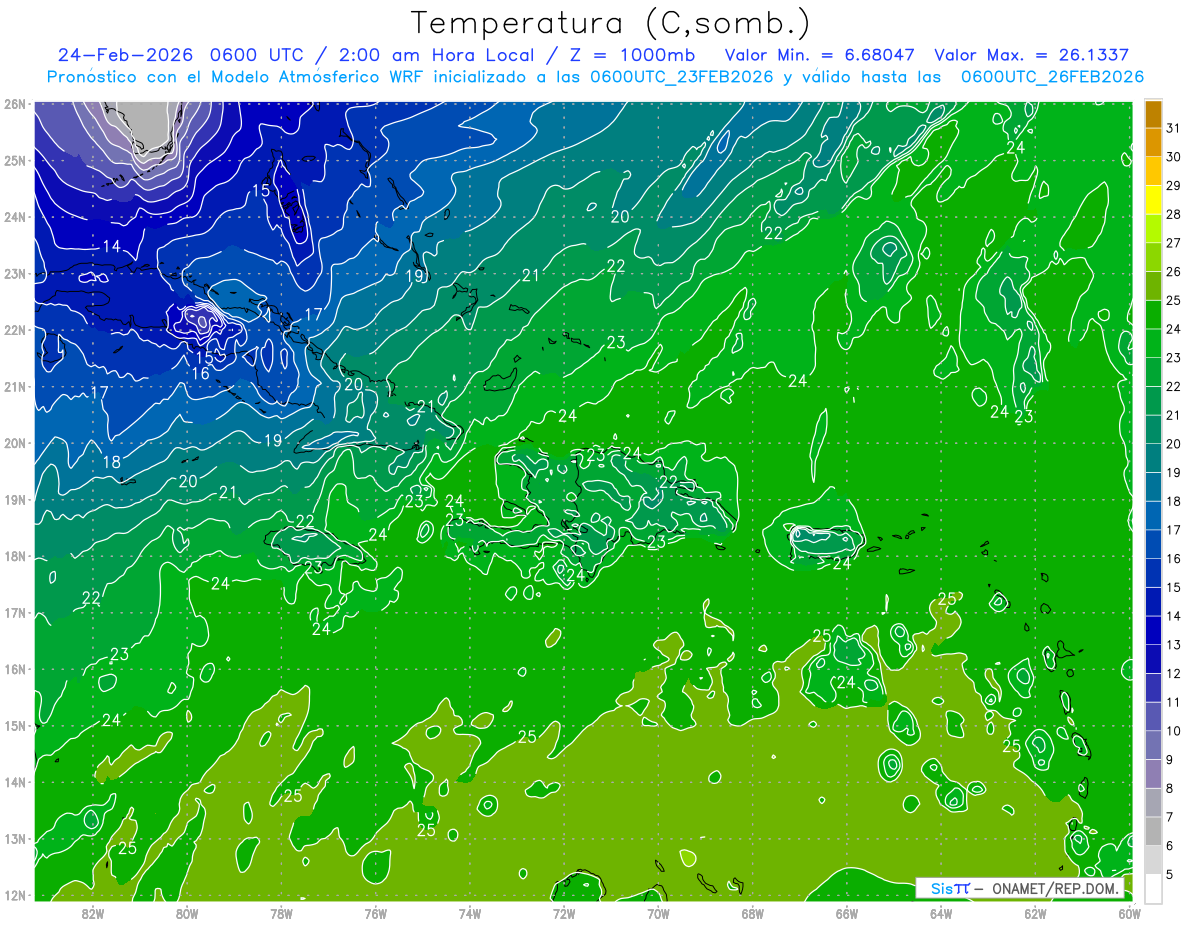Image resolution: width=1200 pixels, height=927 pixels.
Task: Click the latitude axis label "20N"
Action: [14, 443]
